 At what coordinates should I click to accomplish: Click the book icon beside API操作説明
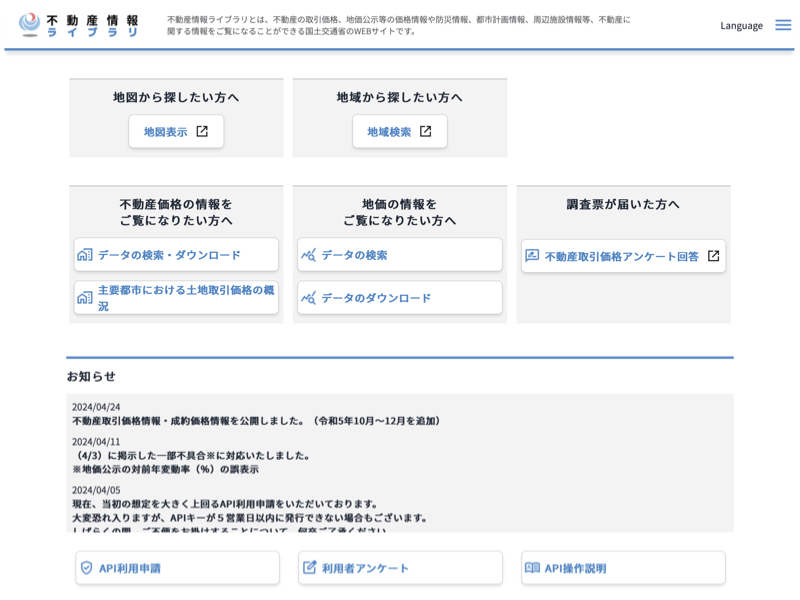[x=532, y=568]
